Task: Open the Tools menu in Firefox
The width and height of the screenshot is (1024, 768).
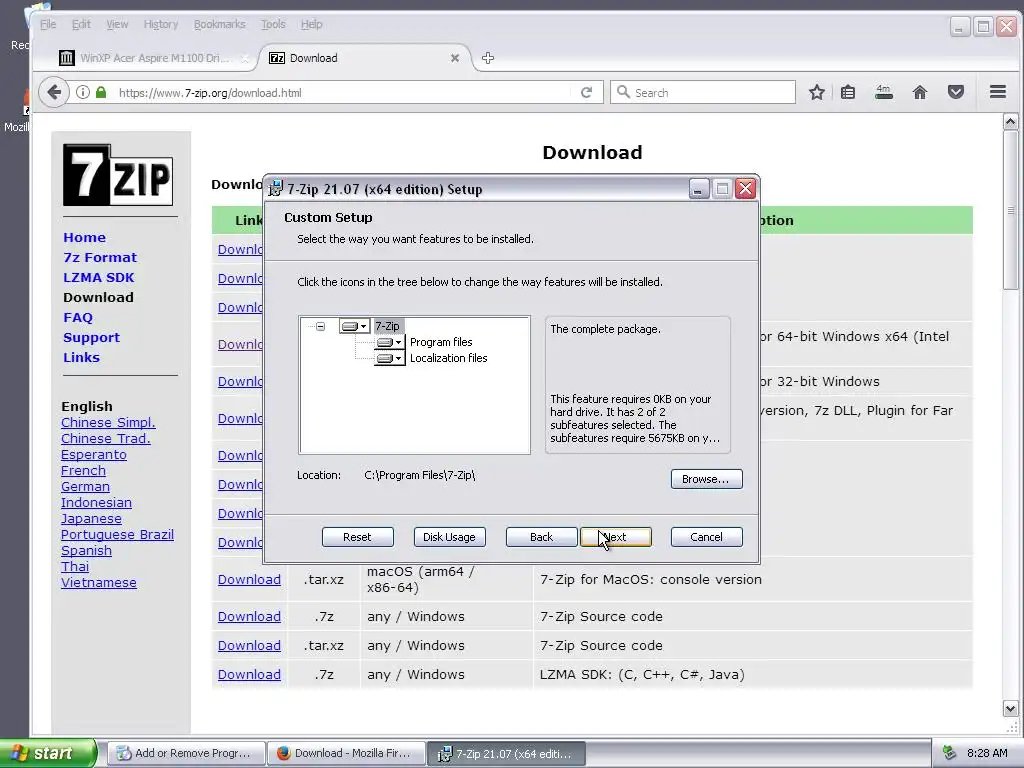Action: 273,24
